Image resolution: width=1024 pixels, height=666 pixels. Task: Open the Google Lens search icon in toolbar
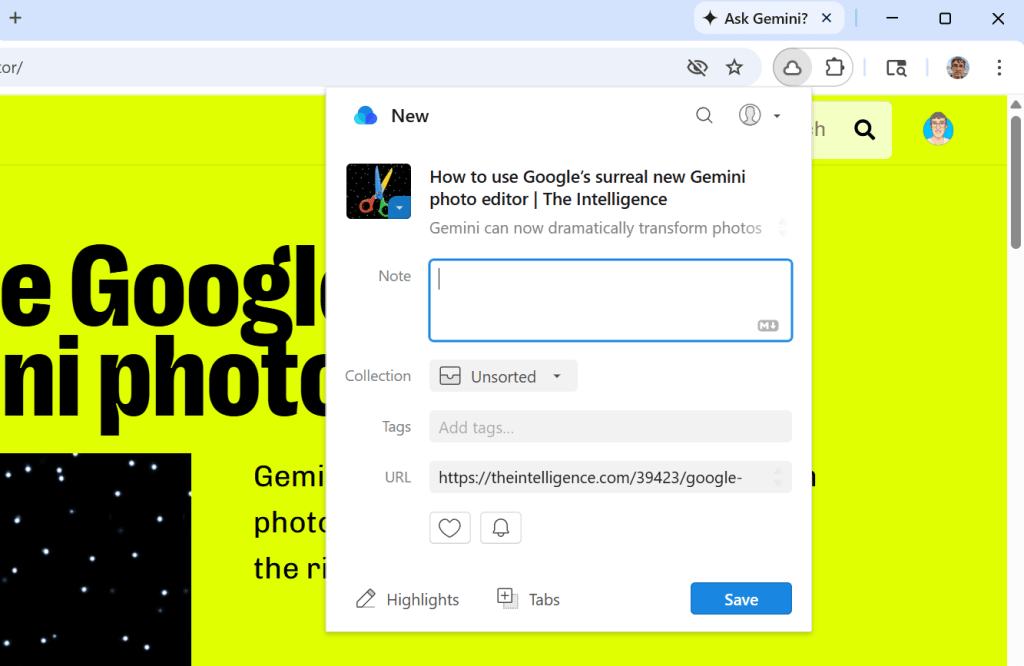coord(896,67)
